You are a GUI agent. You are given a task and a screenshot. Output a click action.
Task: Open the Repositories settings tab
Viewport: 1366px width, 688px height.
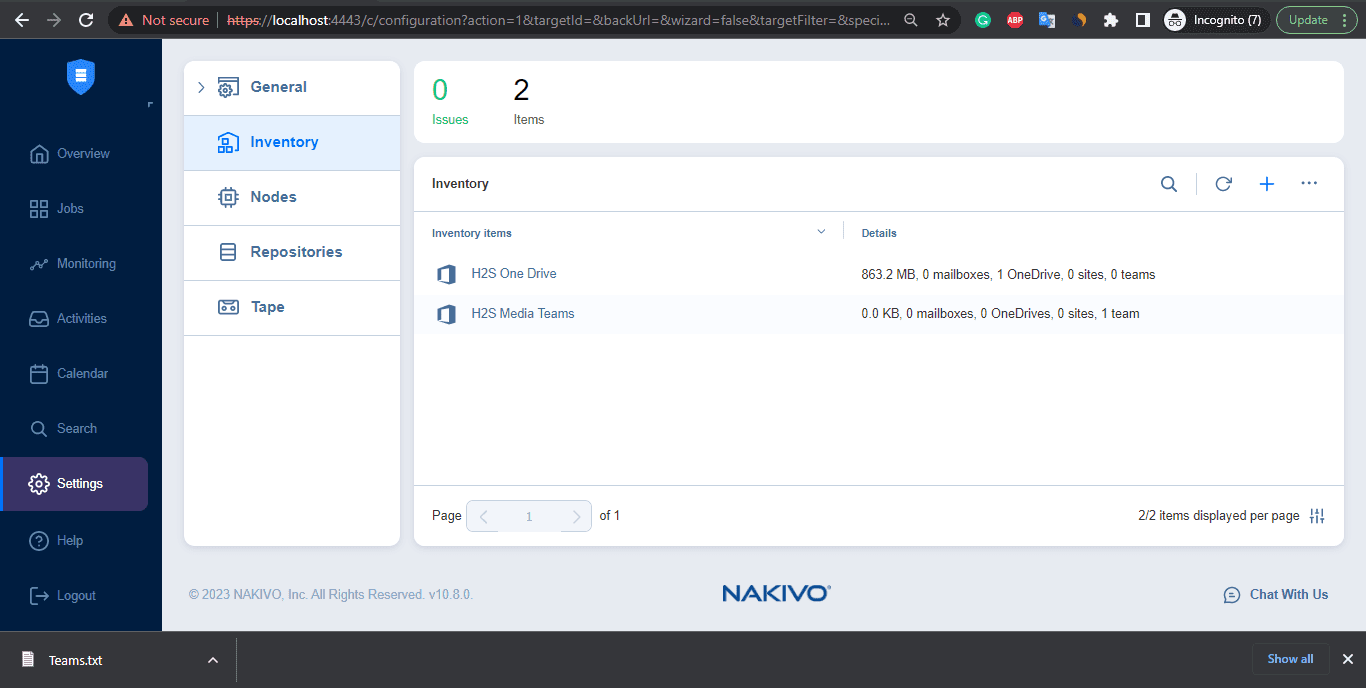(292, 253)
